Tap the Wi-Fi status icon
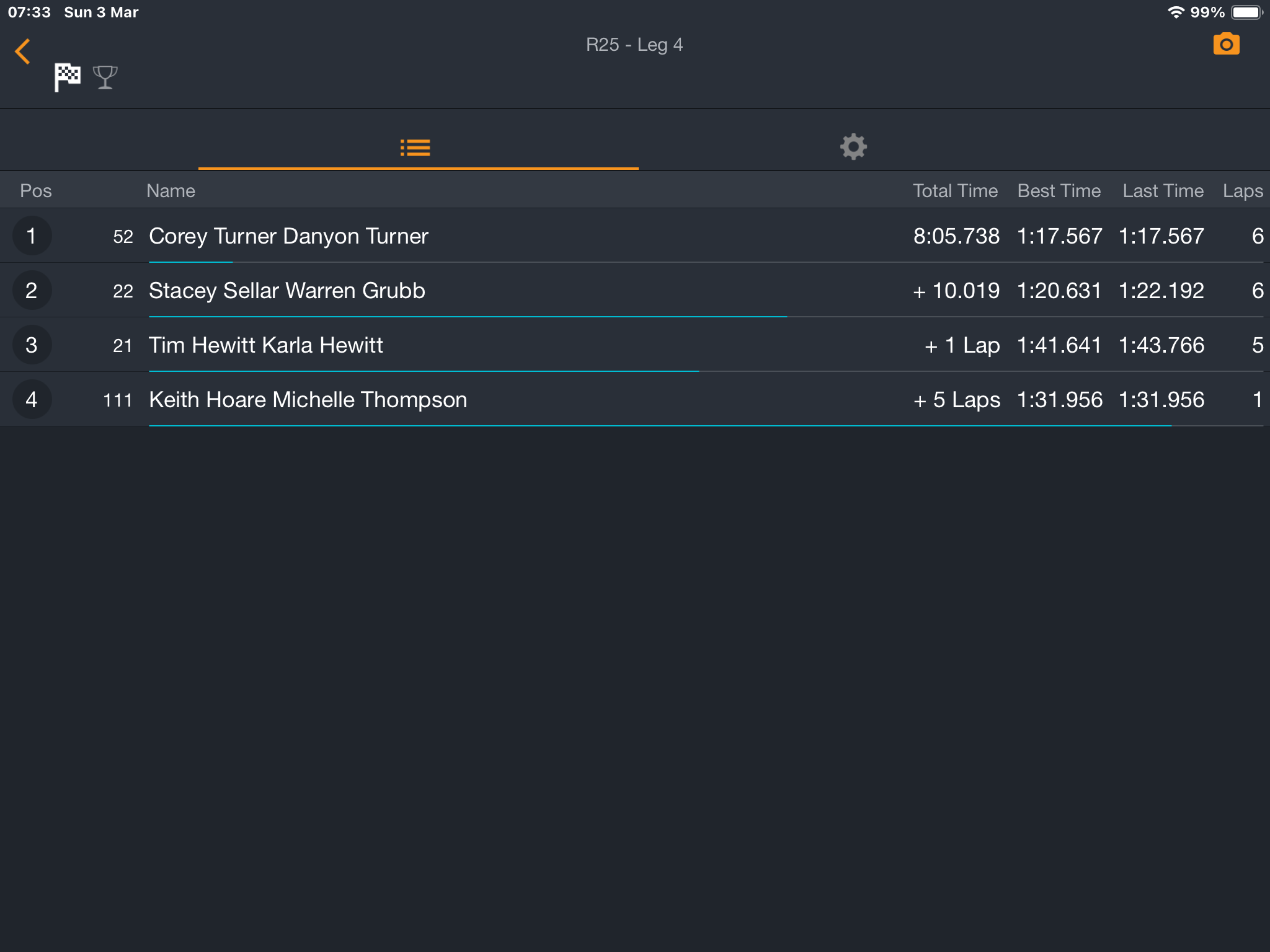This screenshot has height=952, width=1270. pyautogui.click(x=1175, y=12)
